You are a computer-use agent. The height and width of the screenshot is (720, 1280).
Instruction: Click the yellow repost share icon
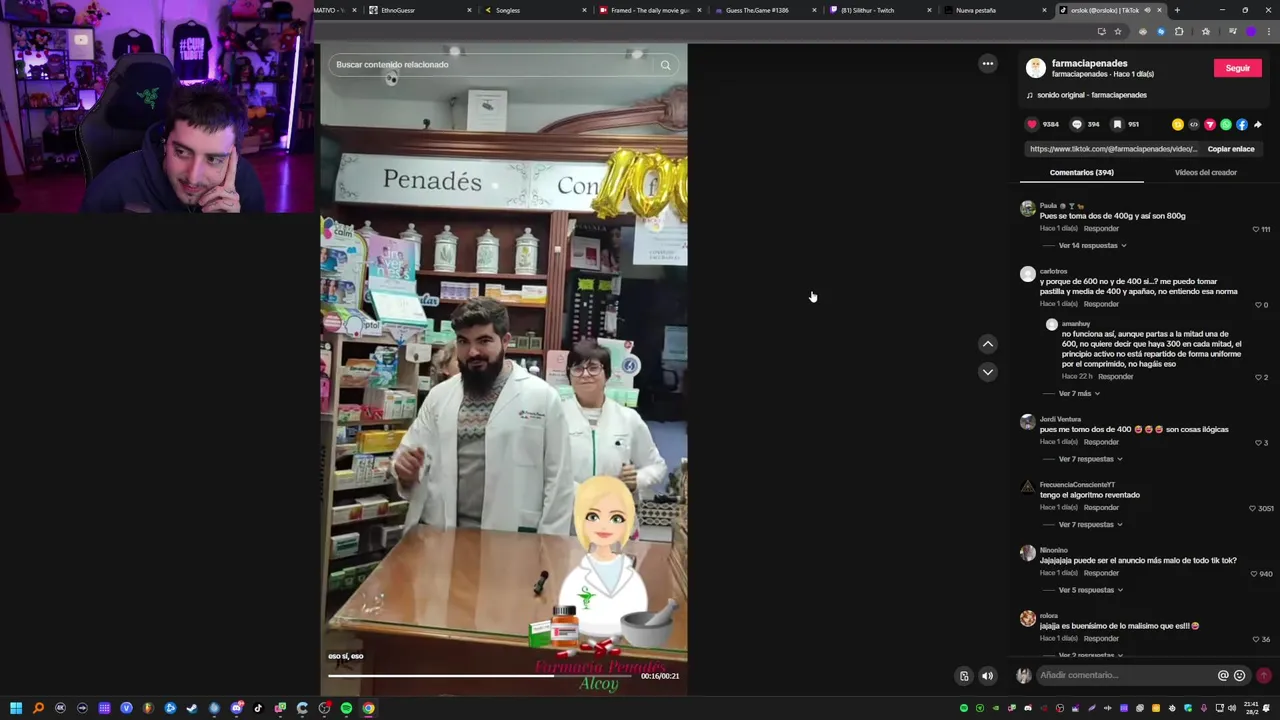pyautogui.click(x=1177, y=124)
